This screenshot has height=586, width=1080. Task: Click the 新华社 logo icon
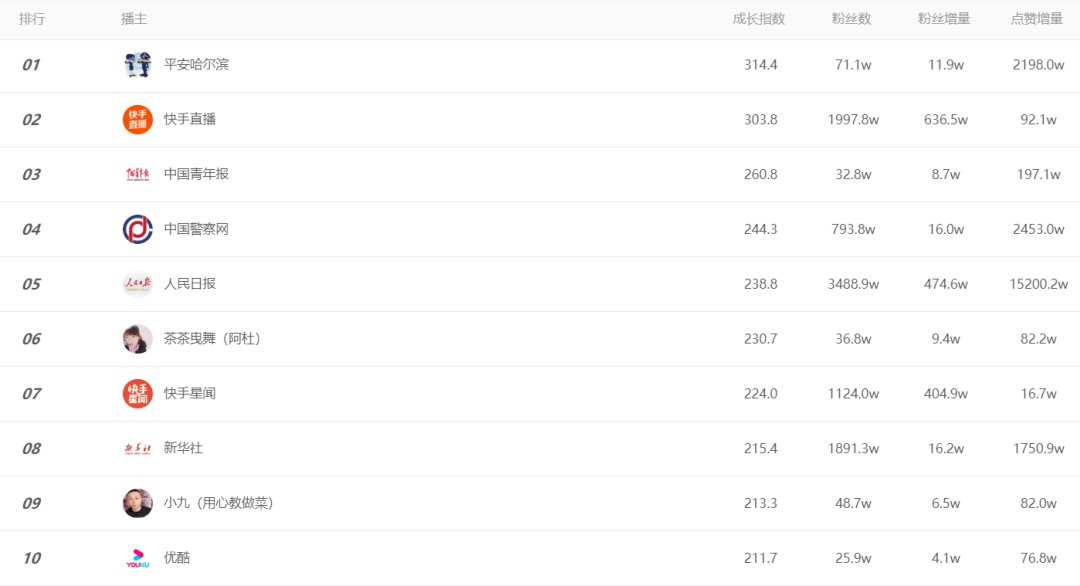138,448
